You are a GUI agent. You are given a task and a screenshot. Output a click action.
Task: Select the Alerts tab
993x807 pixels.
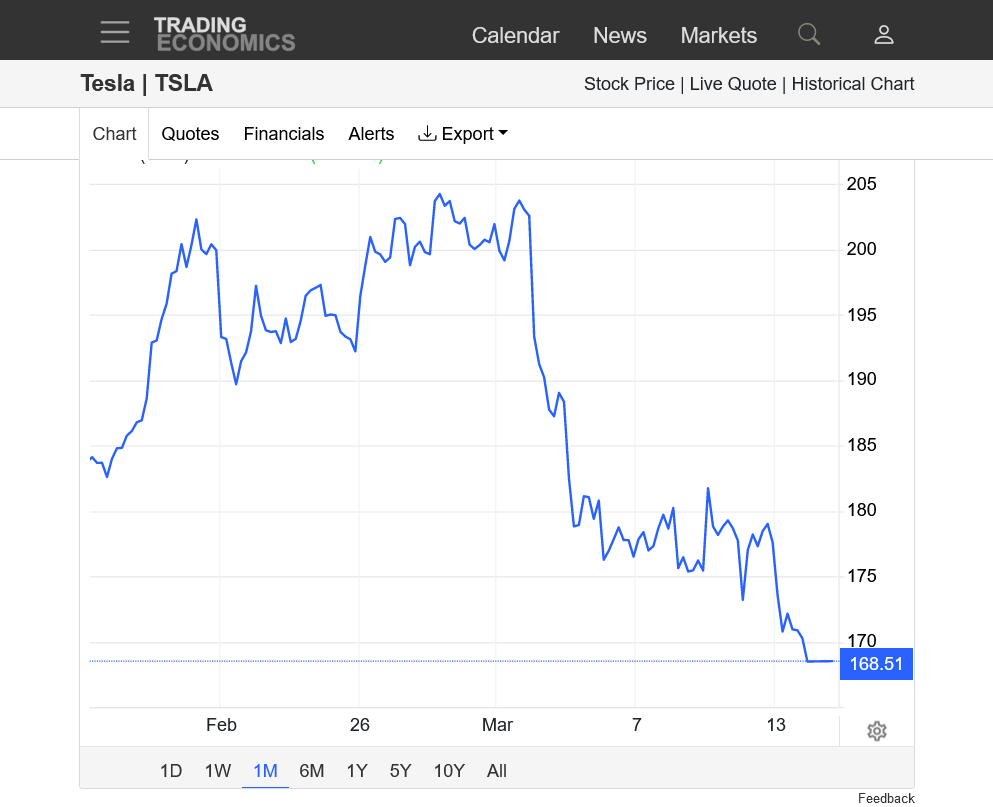371,134
